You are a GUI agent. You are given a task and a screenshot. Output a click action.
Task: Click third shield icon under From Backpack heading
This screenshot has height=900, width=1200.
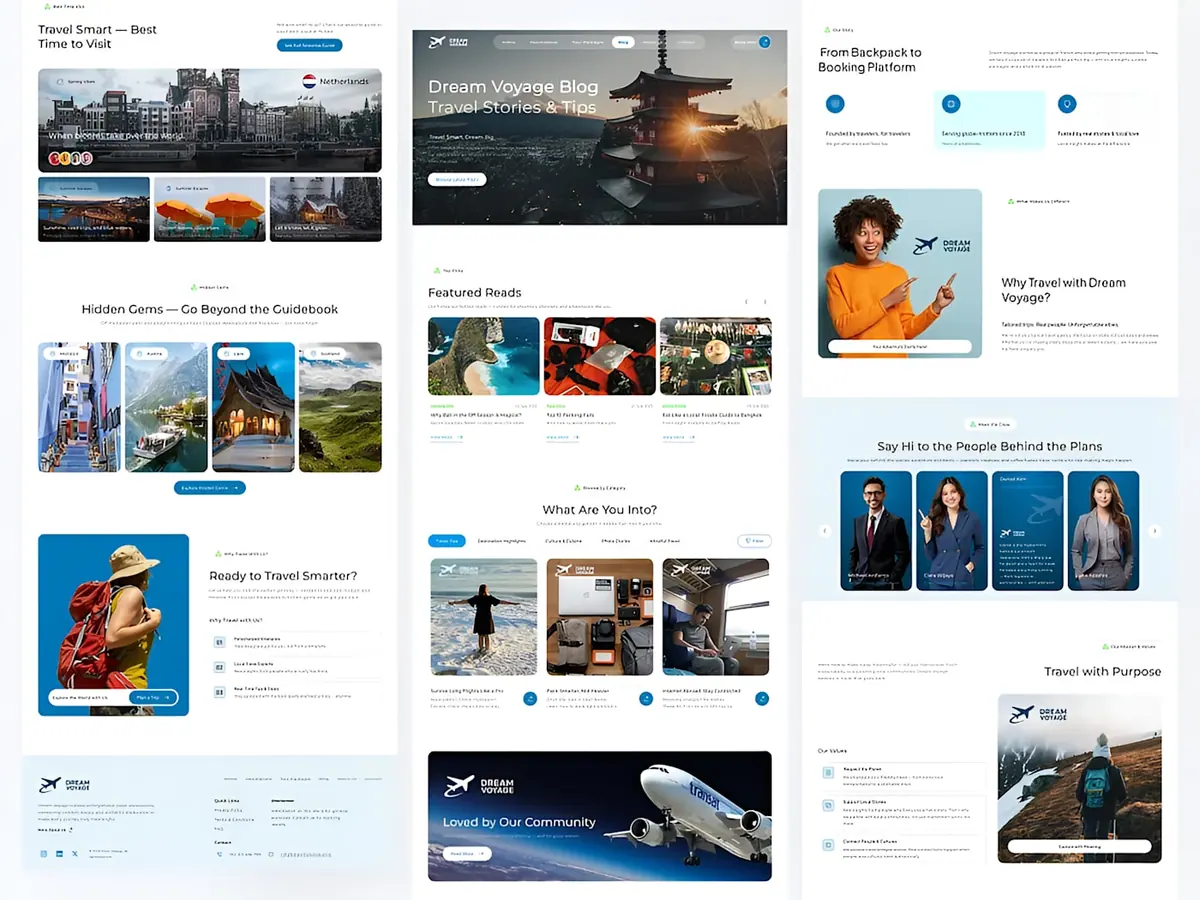pos(1067,103)
